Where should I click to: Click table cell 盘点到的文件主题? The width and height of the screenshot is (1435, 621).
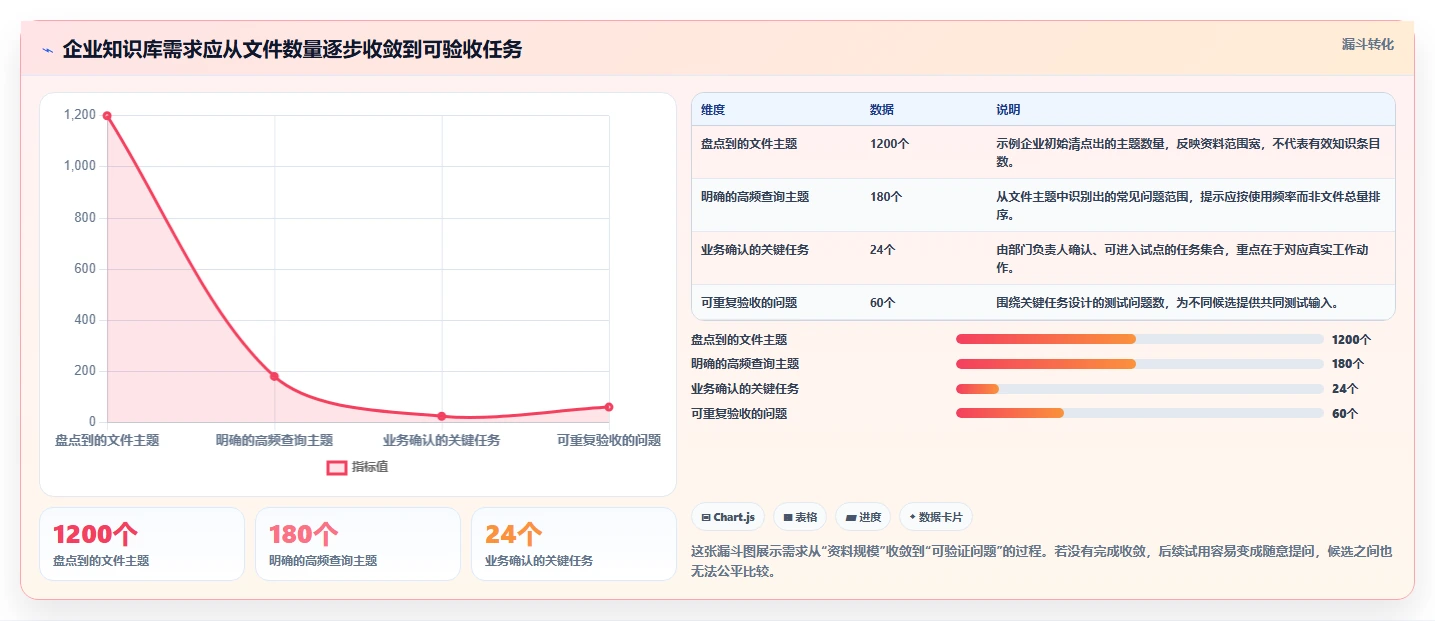tap(749, 144)
